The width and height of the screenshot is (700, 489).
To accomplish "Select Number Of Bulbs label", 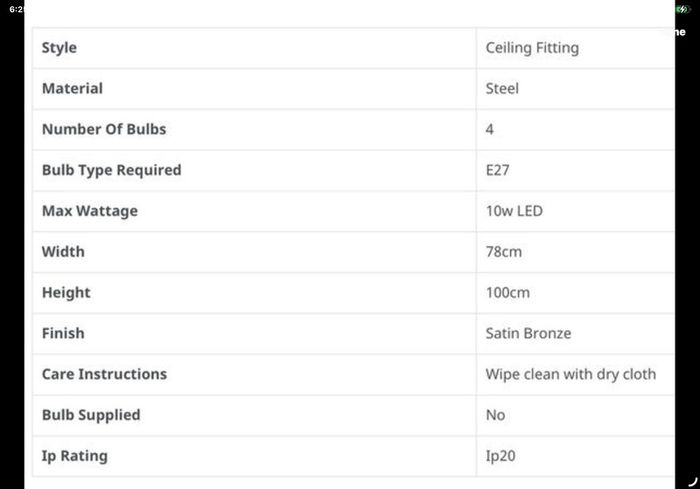I will [104, 129].
